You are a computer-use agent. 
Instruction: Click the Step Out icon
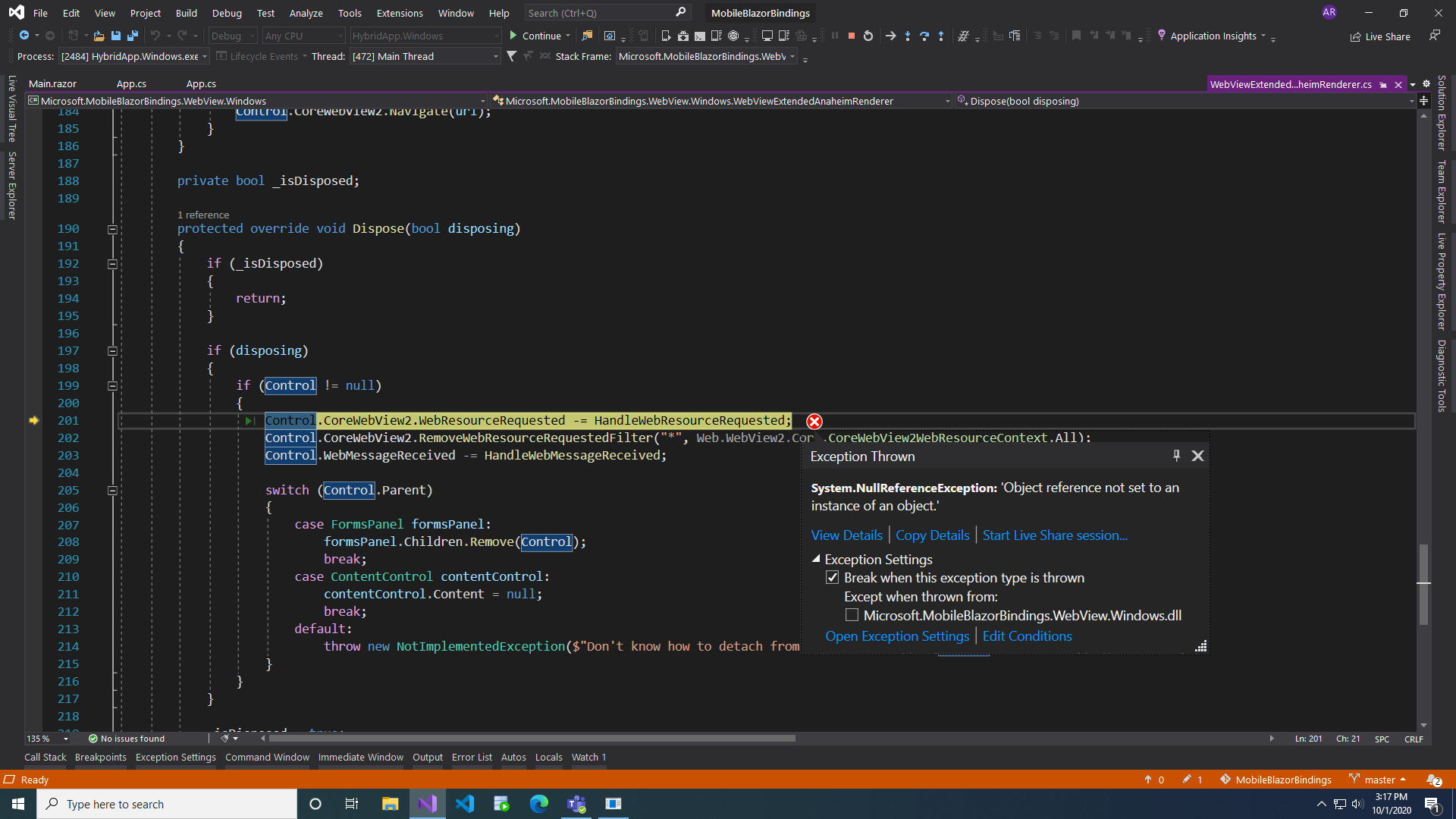941,36
